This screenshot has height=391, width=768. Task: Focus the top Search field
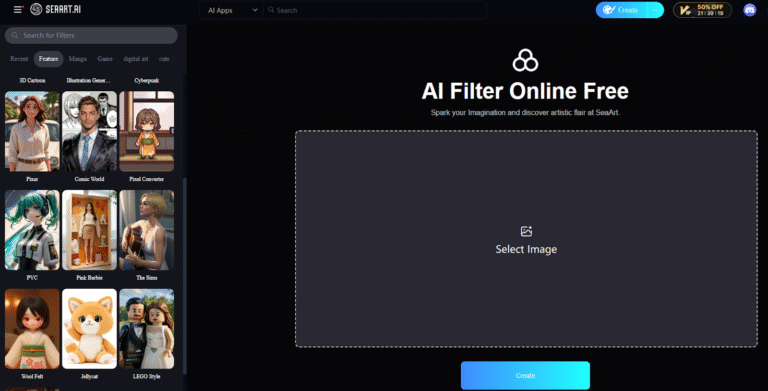[375, 10]
